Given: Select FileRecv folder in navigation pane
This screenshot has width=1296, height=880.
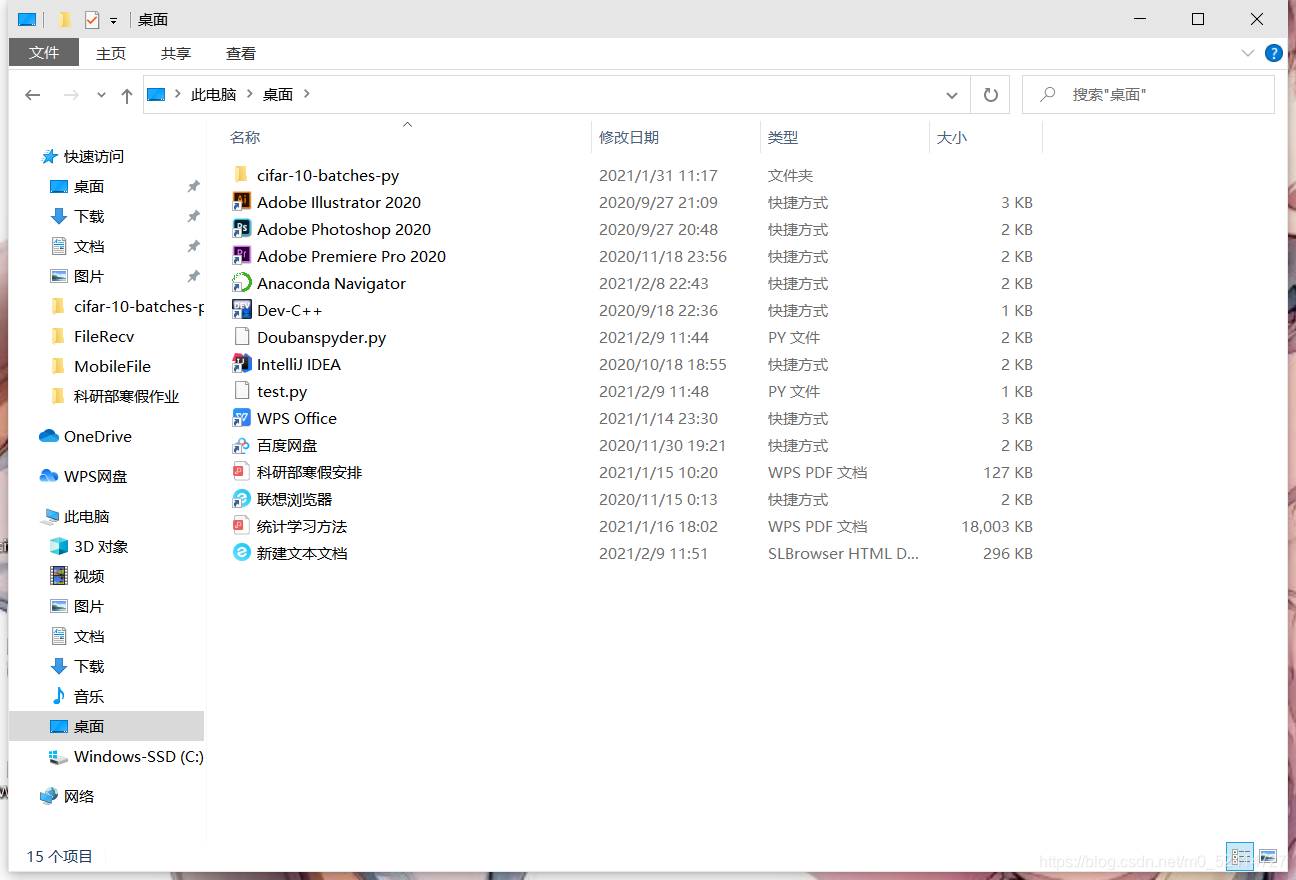Looking at the screenshot, I should [x=104, y=336].
